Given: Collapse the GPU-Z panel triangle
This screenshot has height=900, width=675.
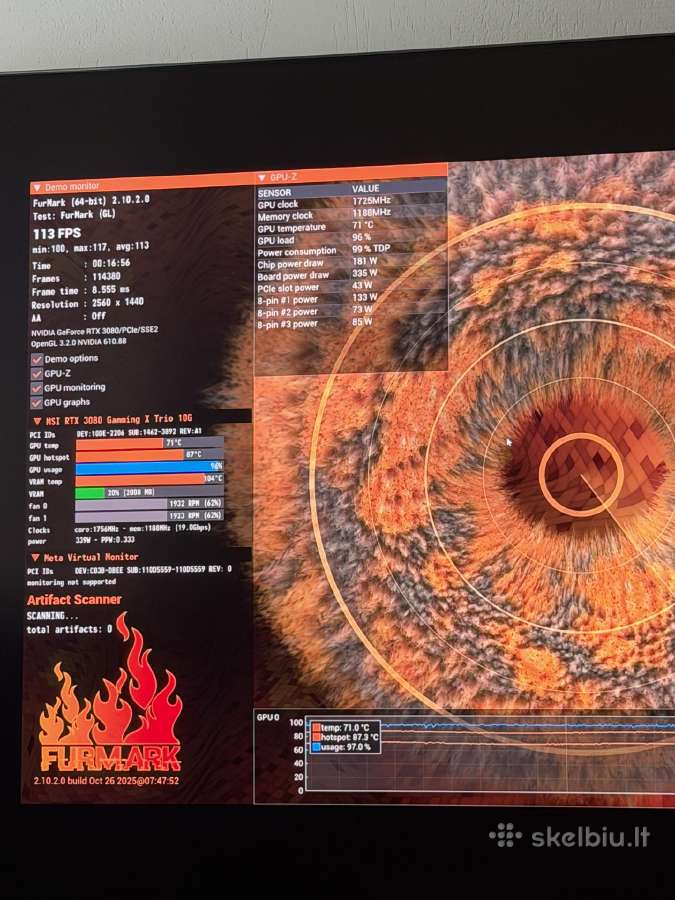Looking at the screenshot, I should click(x=262, y=178).
